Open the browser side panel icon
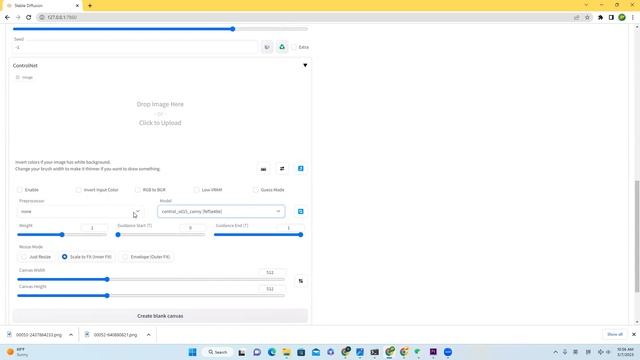The height and width of the screenshot is (360, 640). (x=611, y=18)
